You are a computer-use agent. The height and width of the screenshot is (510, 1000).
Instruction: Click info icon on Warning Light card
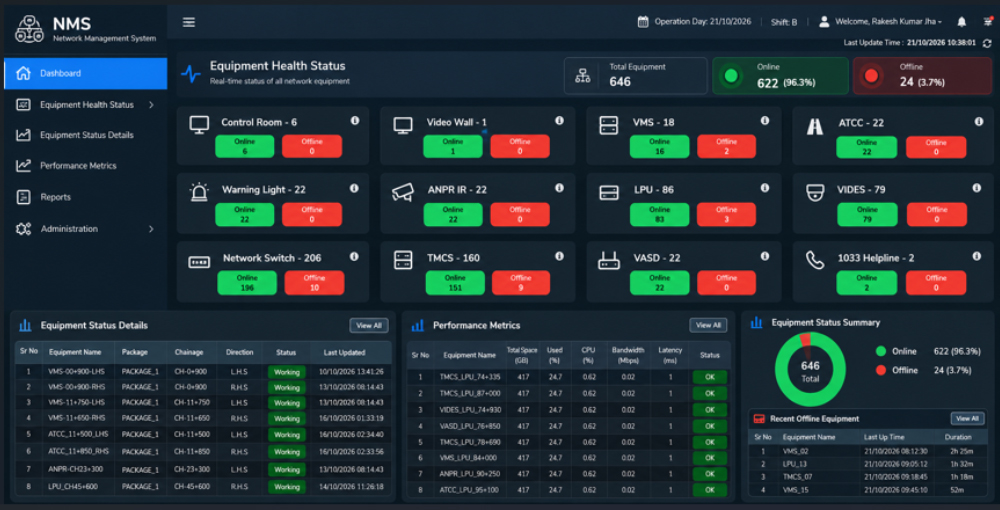354,188
